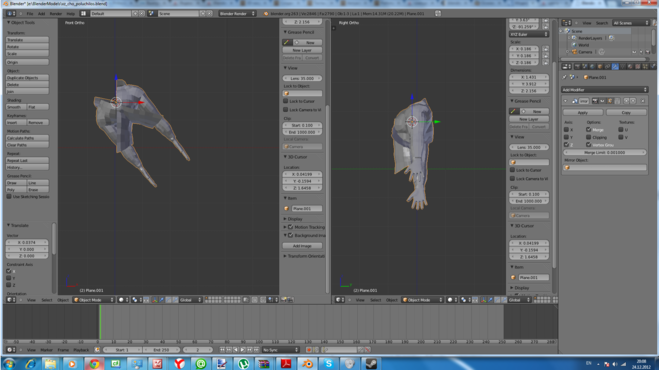Jump to the timeline end frame
Screen dimensions: 659x370
pos(256,350)
